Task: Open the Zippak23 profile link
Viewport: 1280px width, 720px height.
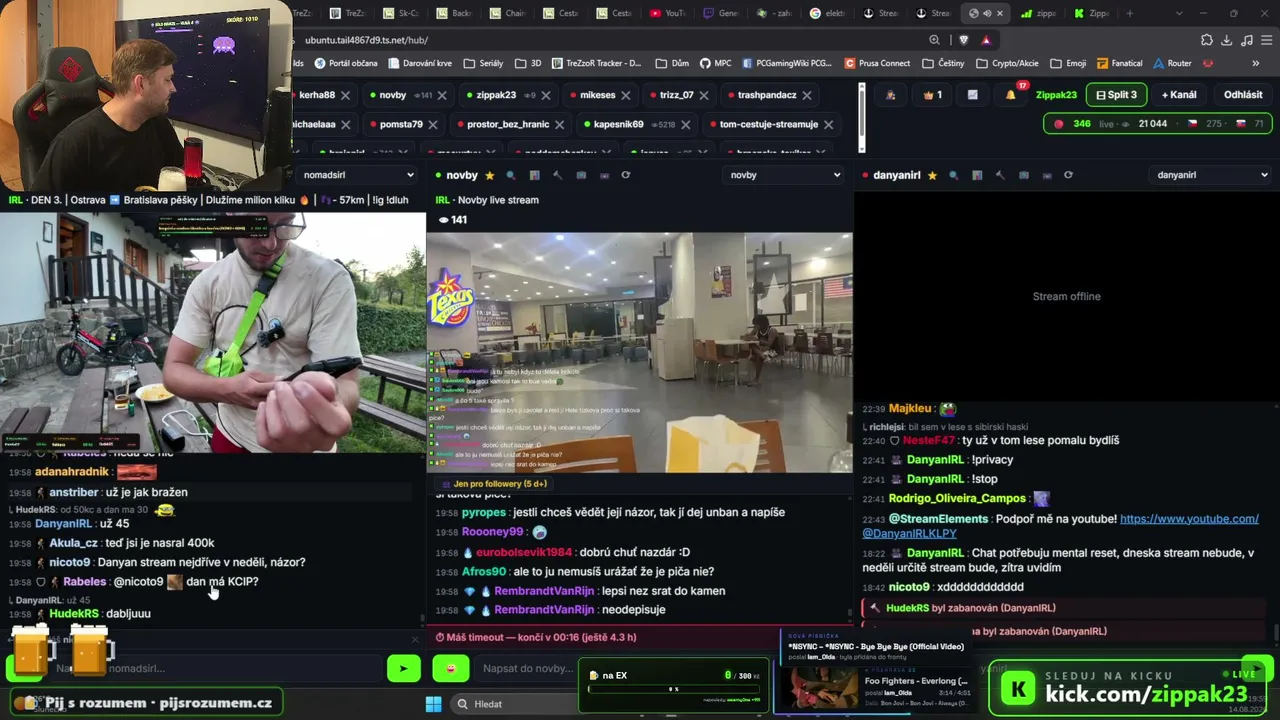Action: tap(1056, 95)
